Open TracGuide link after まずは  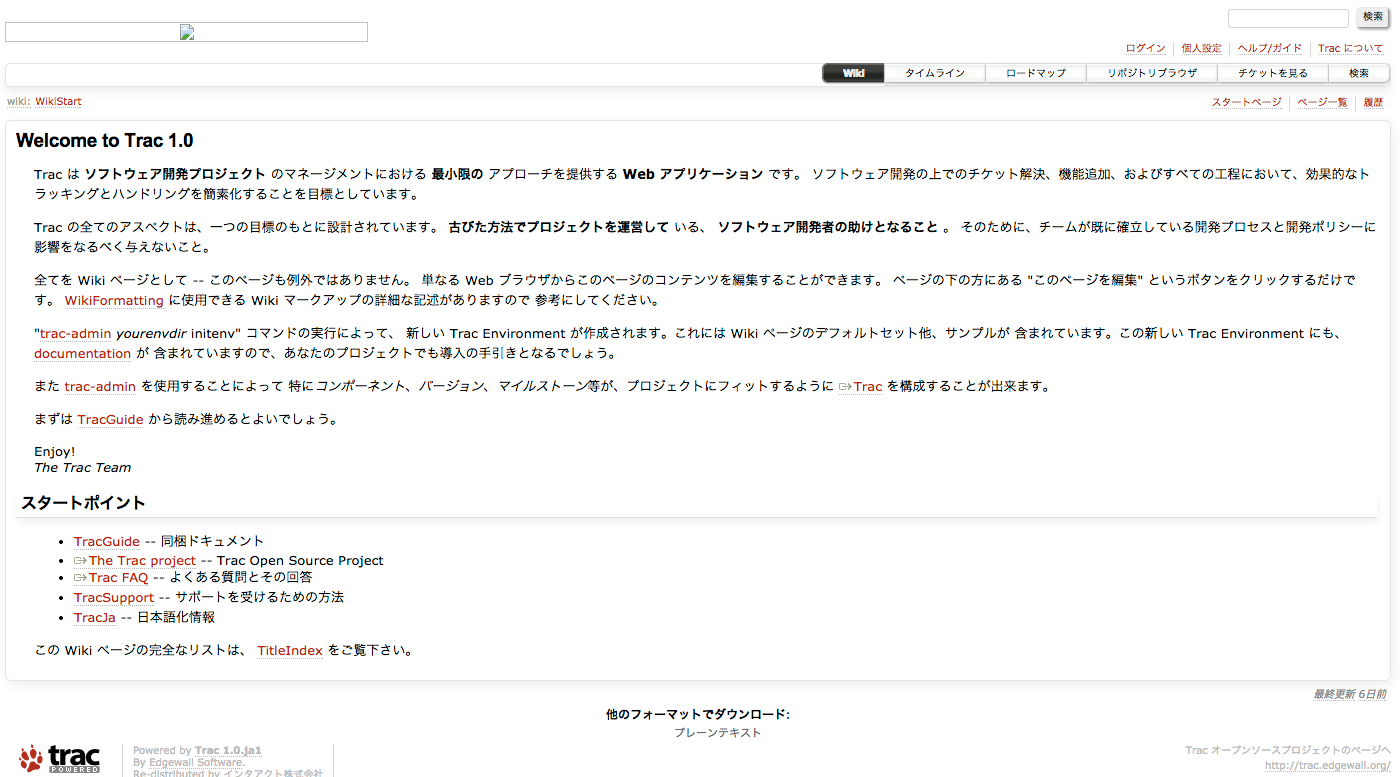(x=111, y=420)
